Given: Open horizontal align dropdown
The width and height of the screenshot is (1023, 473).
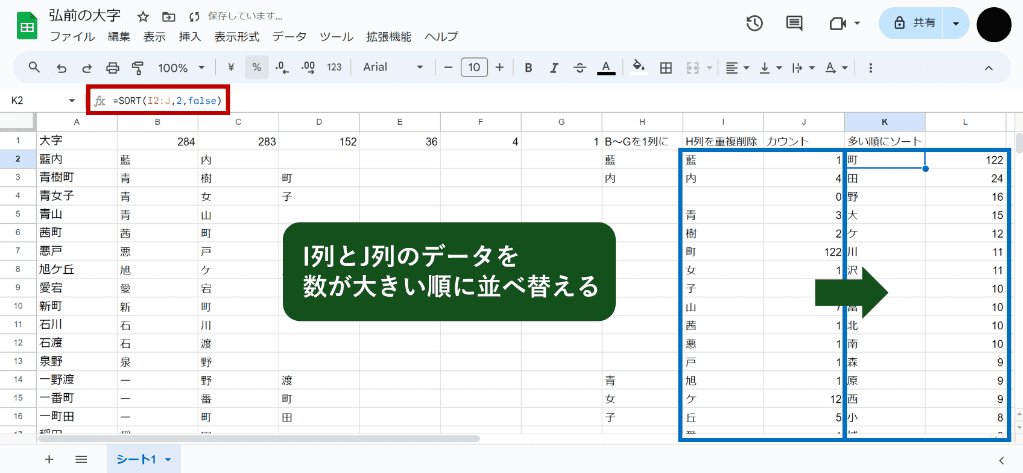Looking at the screenshot, I should (738, 67).
